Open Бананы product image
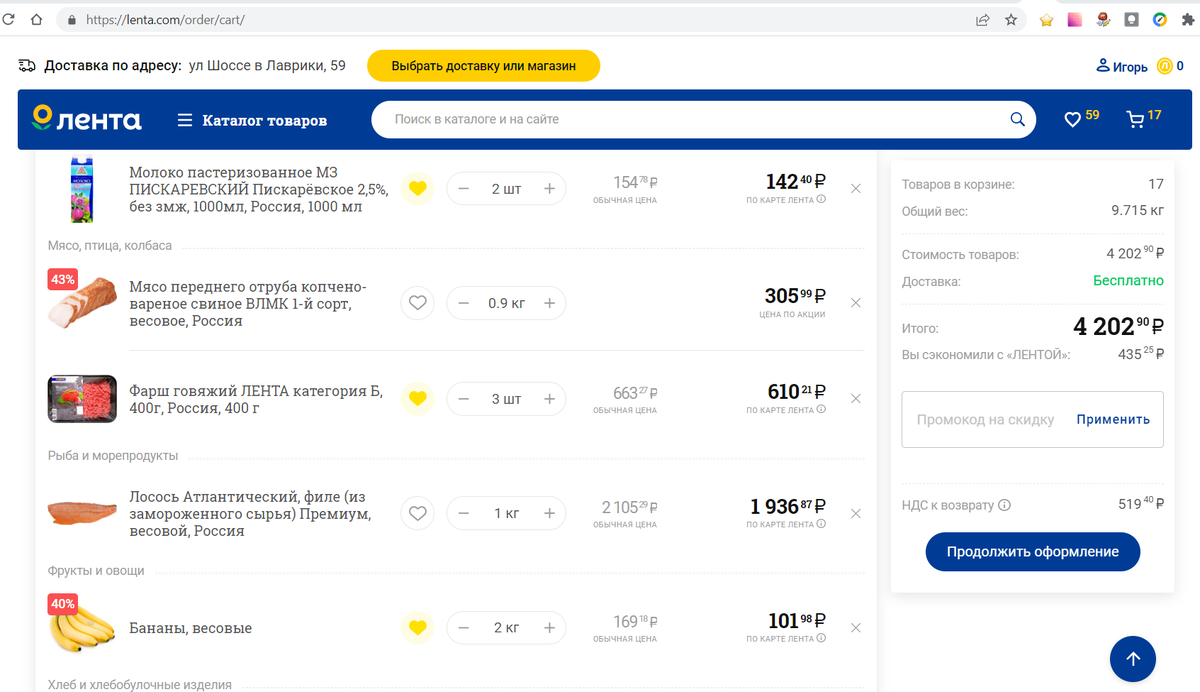1200x692 pixels. (82, 628)
